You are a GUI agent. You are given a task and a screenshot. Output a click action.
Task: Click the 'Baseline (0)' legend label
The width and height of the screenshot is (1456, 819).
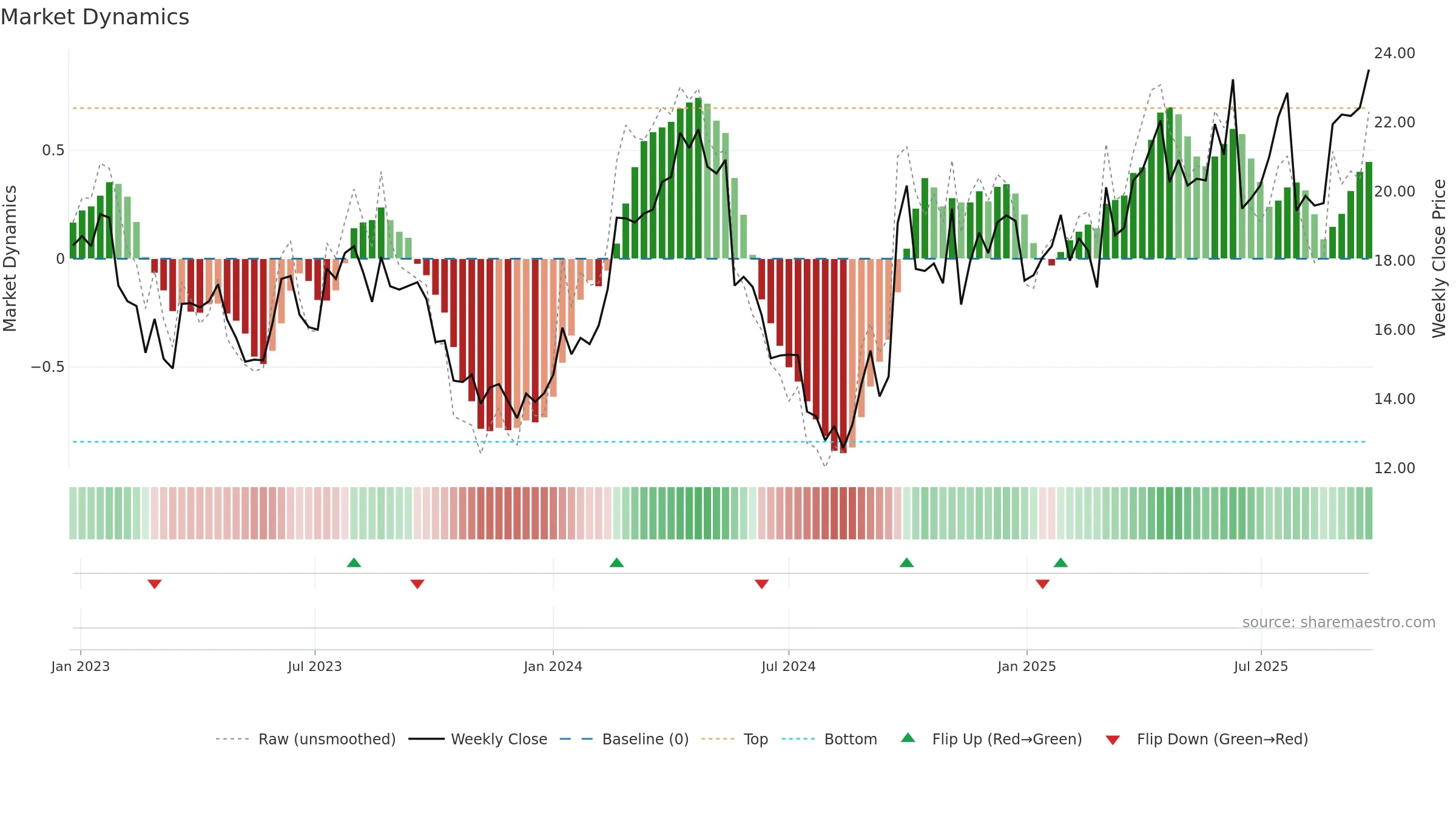click(645, 740)
